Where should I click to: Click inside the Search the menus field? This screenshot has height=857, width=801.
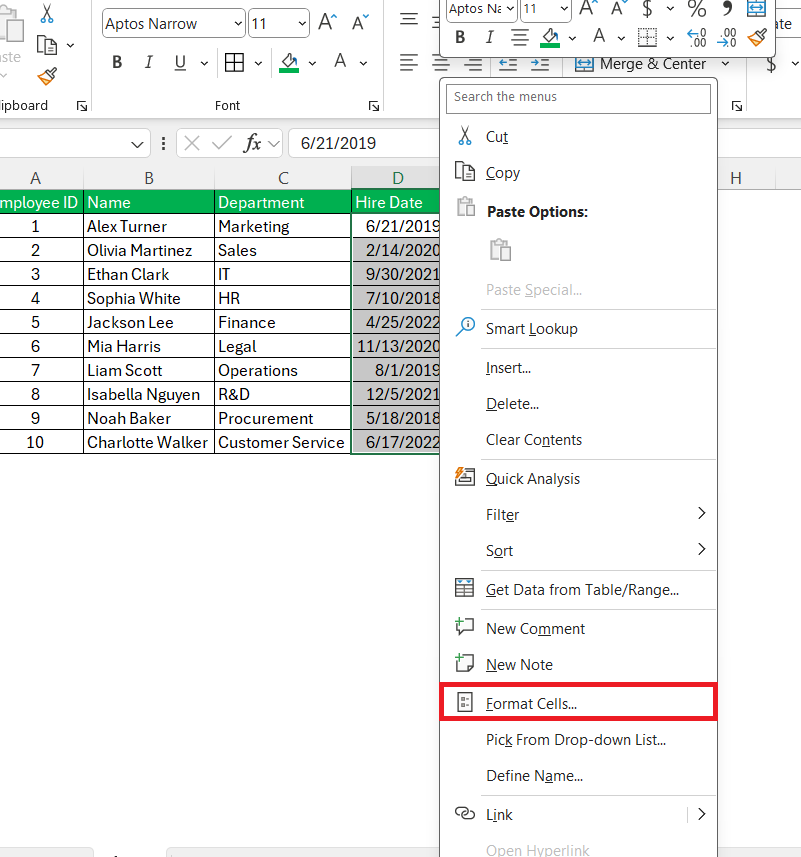(x=578, y=98)
